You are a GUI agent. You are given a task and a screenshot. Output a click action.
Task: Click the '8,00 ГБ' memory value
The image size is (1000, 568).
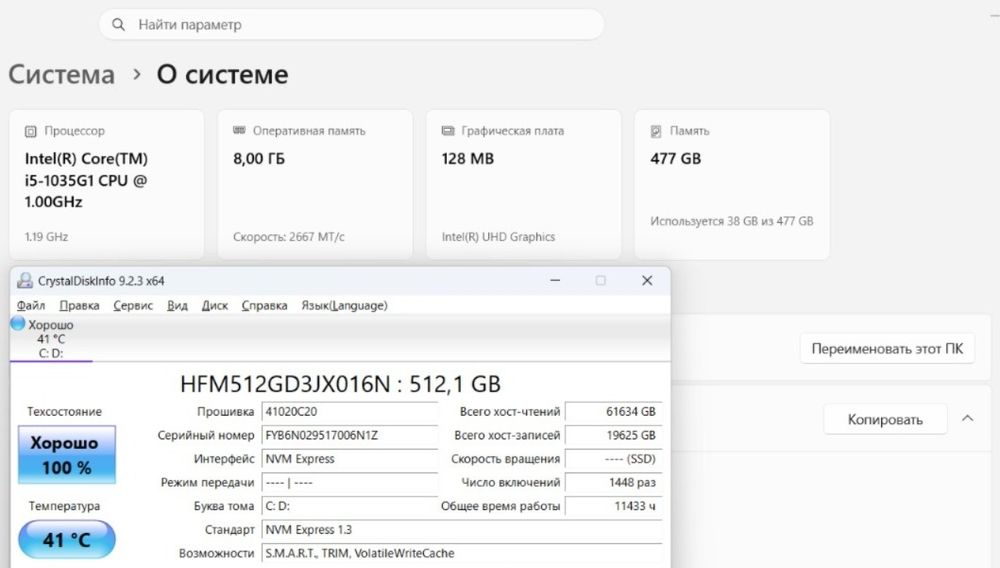click(x=259, y=159)
